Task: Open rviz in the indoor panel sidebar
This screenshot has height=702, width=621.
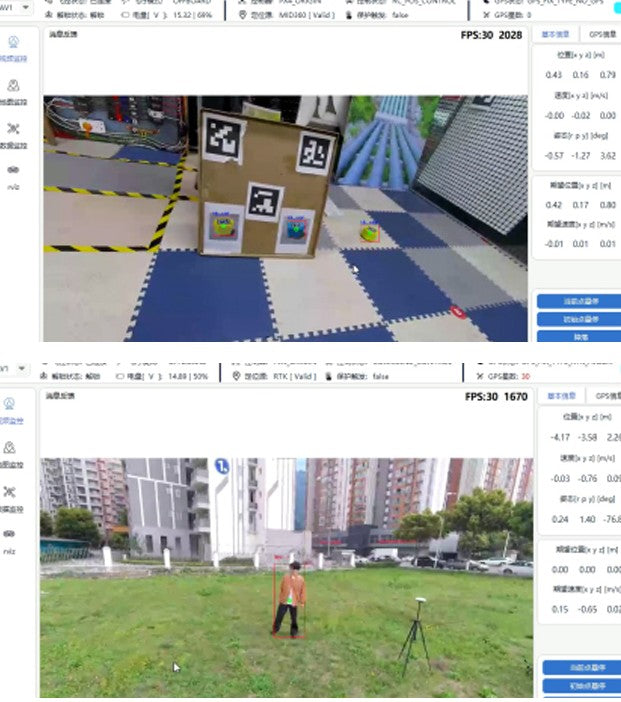Action: pos(13,177)
